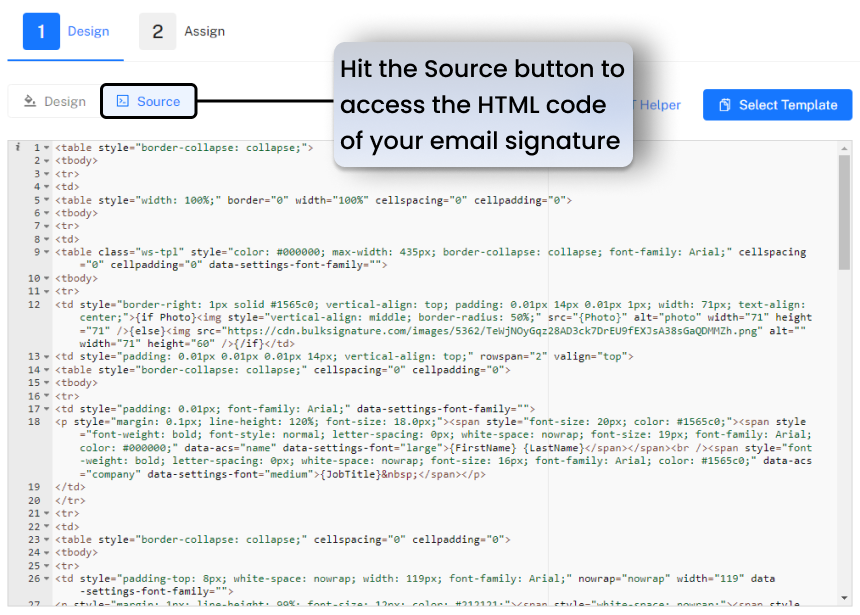Click line number 20 in the gutter
860x615 pixels.
point(34,500)
